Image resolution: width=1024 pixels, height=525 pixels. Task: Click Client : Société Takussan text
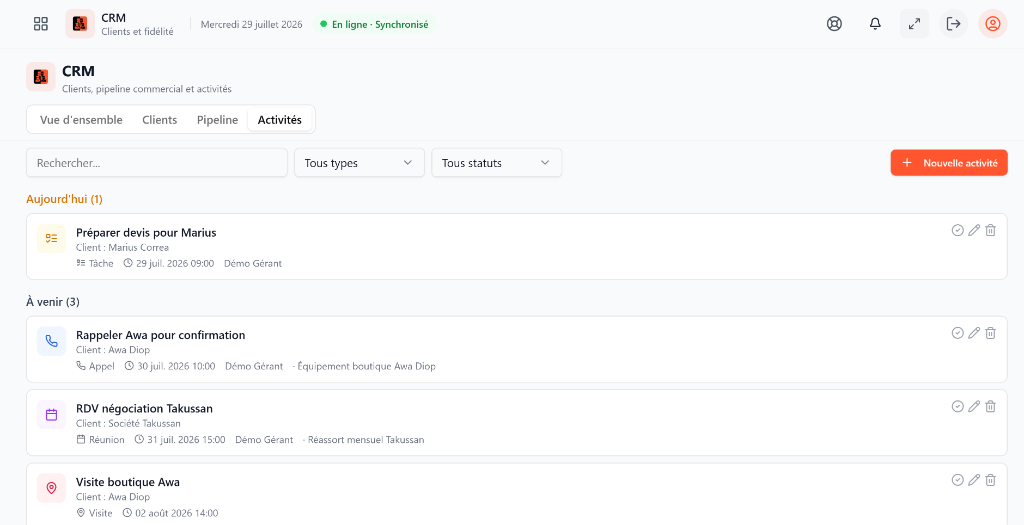coord(129,423)
